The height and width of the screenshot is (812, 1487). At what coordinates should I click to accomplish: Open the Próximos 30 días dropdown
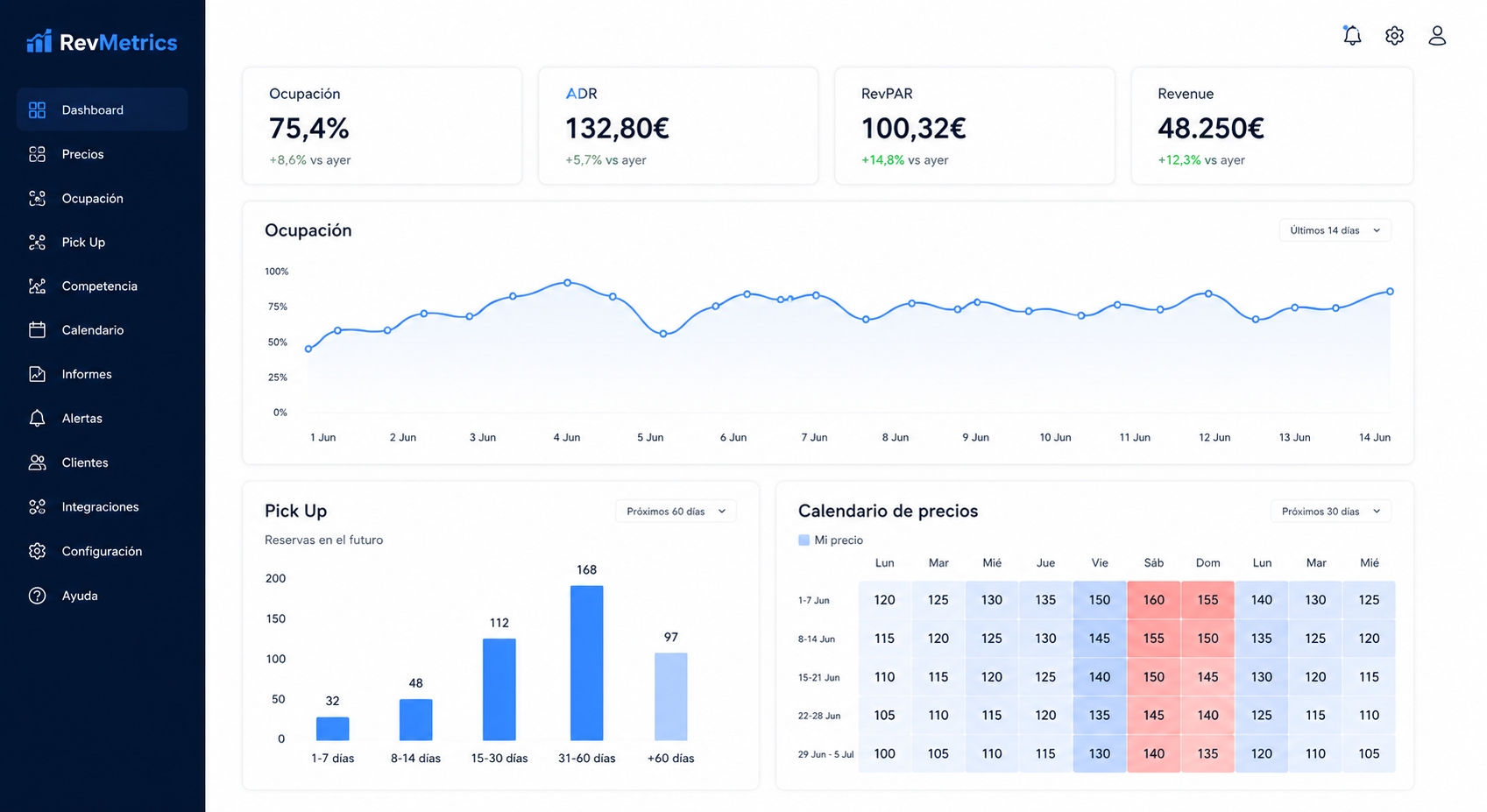(1330, 512)
